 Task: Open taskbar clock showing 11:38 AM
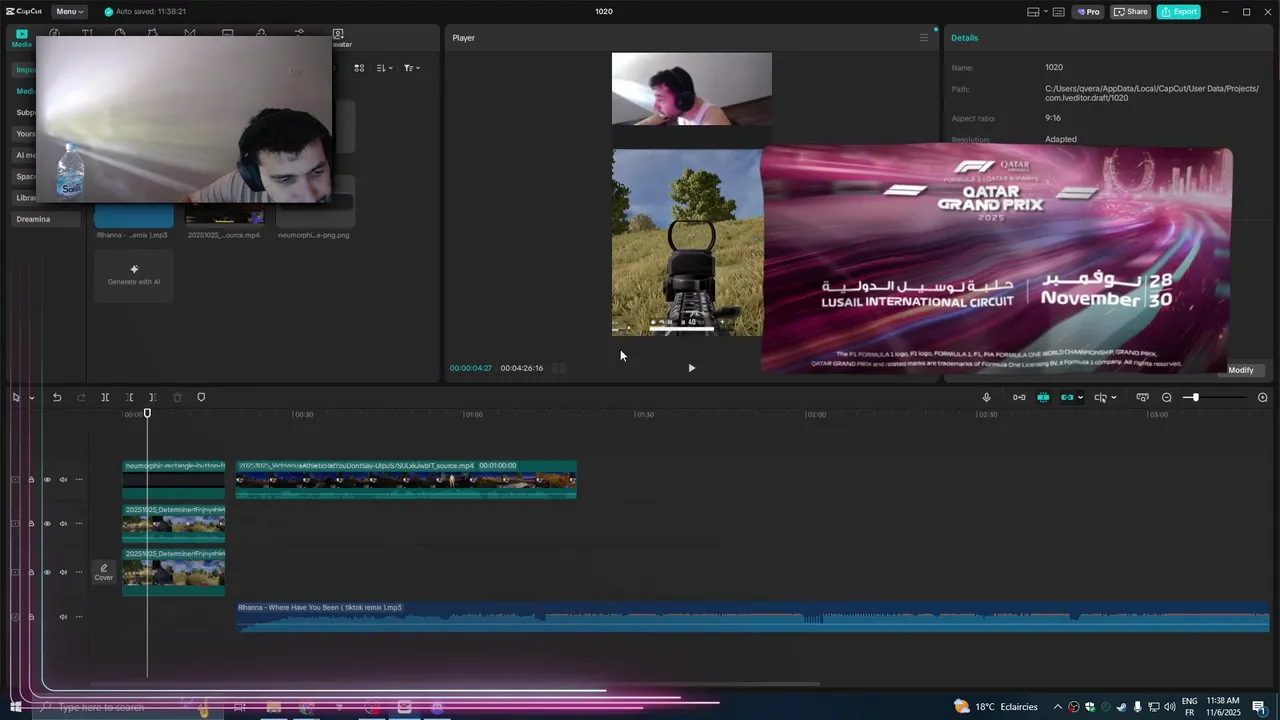click(1224, 707)
